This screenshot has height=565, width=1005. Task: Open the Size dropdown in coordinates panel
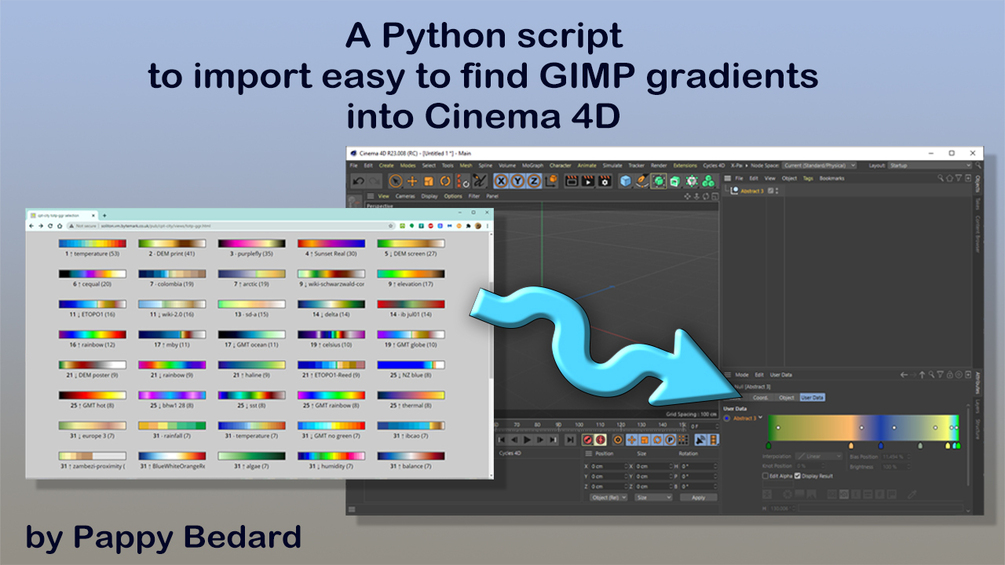click(653, 497)
